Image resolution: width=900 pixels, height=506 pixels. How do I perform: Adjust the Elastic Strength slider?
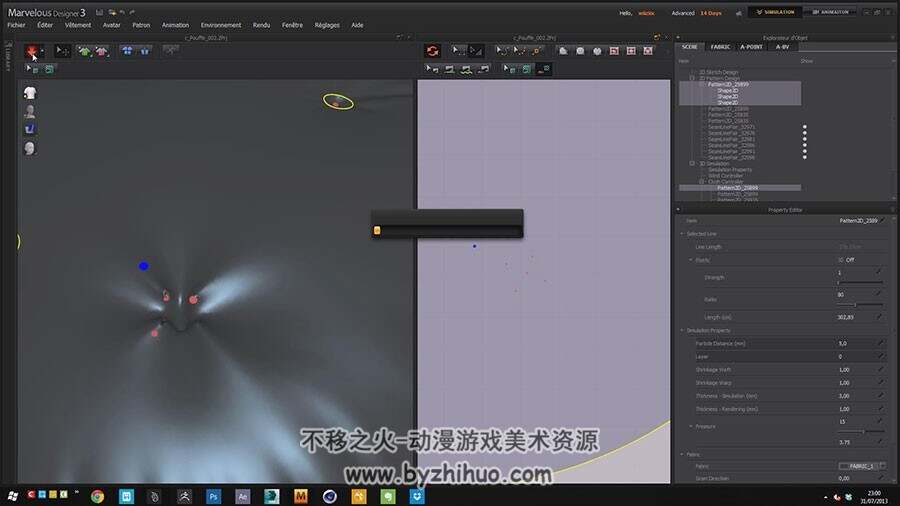(x=860, y=282)
